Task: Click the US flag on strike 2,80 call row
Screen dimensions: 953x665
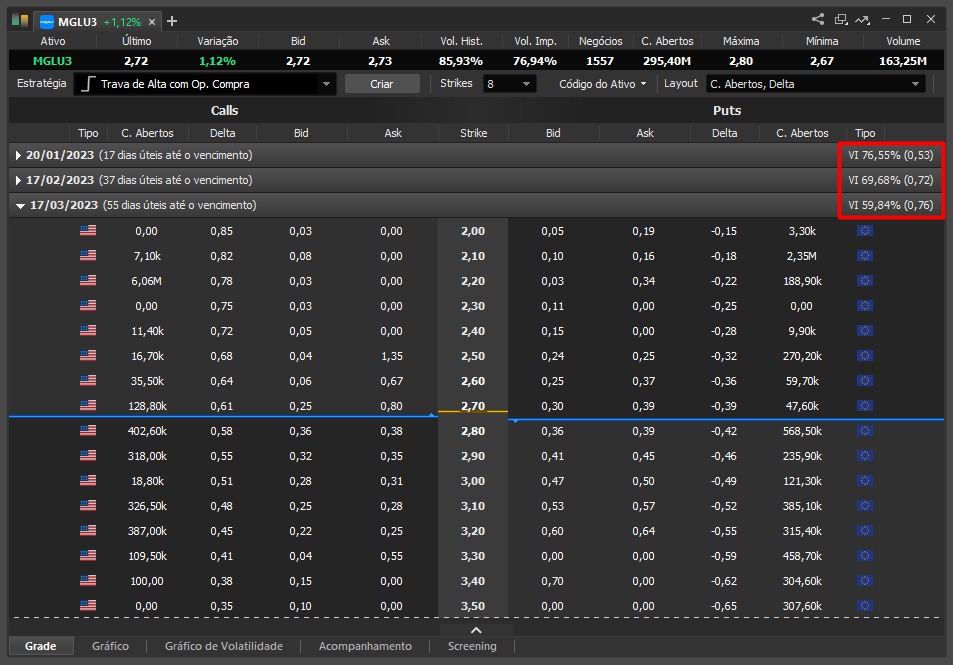Action: (x=88, y=430)
